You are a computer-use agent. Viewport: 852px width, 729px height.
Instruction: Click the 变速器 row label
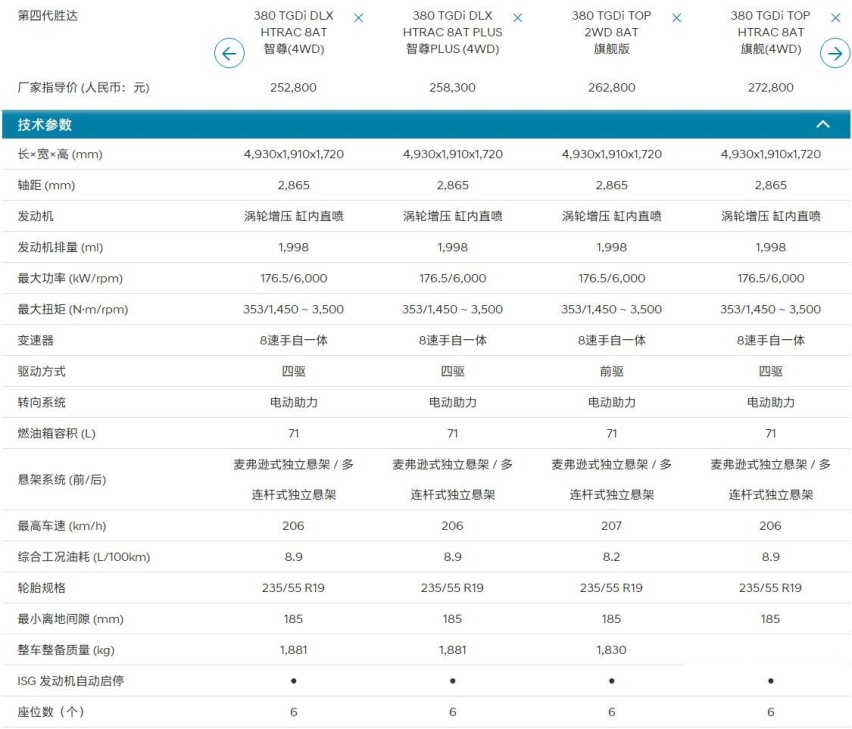coord(35,340)
